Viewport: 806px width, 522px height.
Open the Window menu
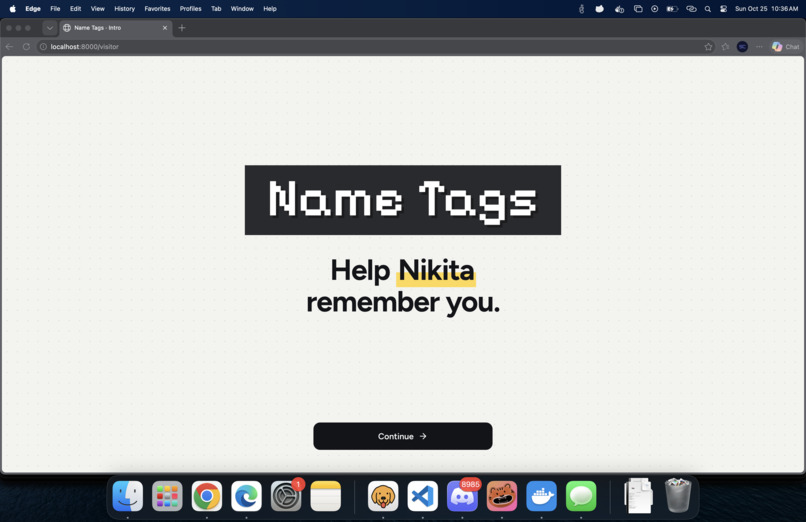click(x=242, y=9)
